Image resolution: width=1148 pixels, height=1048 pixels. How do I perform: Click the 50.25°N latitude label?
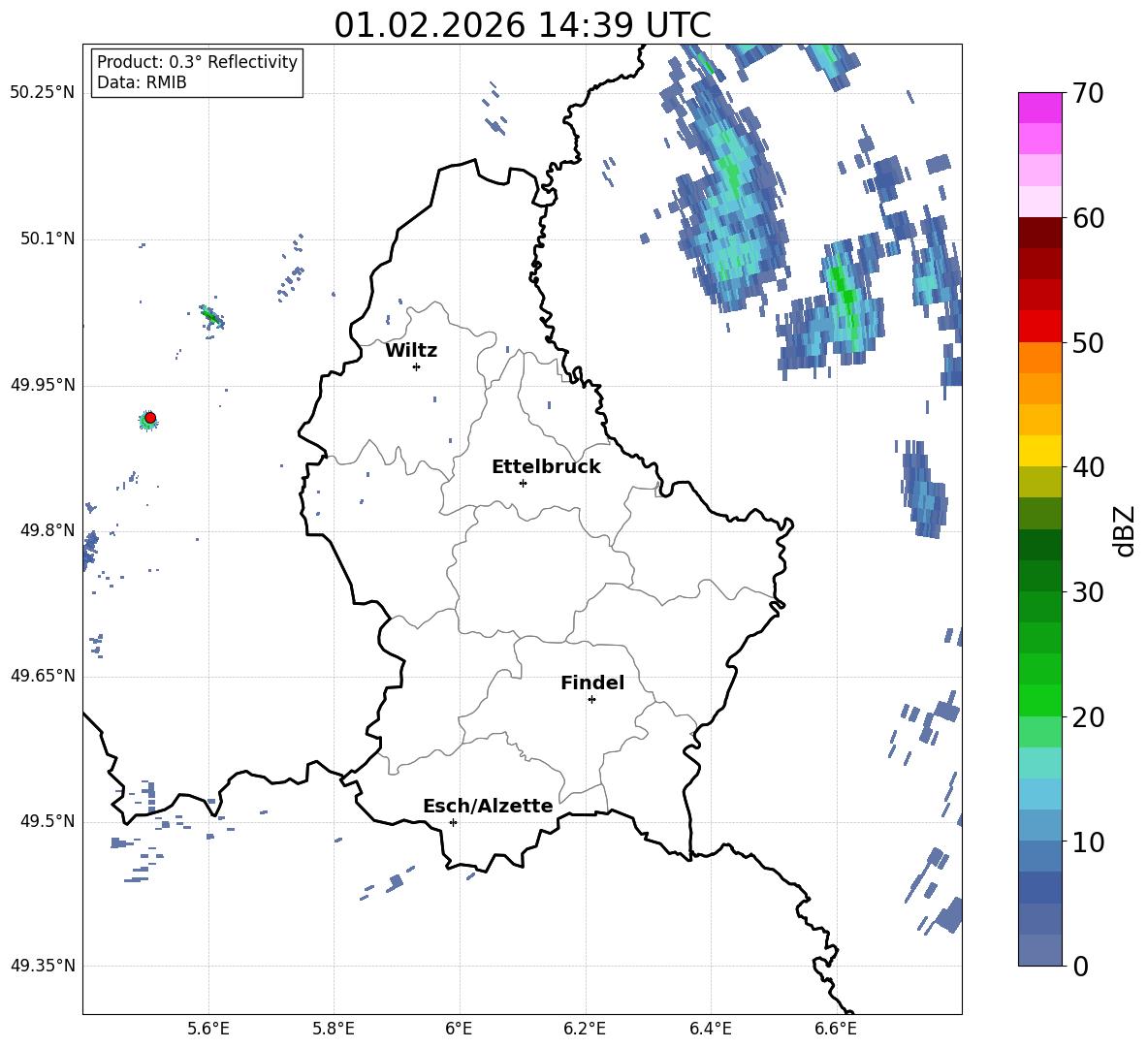43,93
